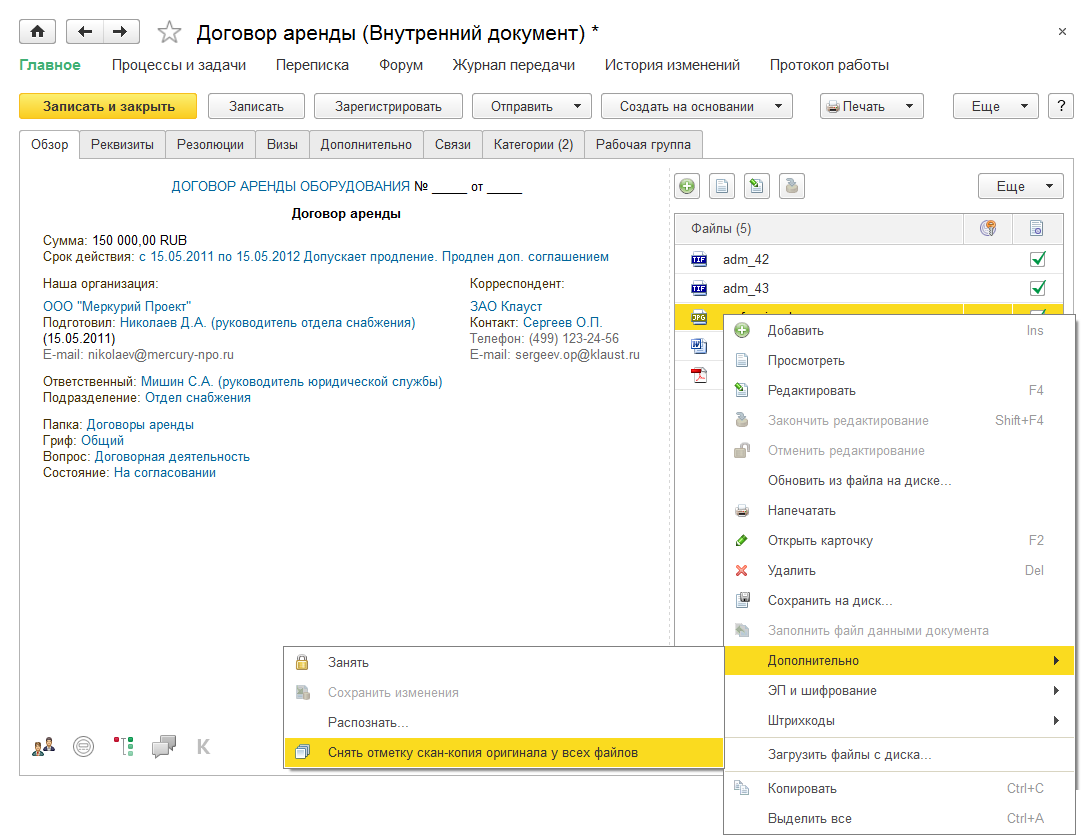Open the Переписка section
The height and width of the screenshot is (835, 1084).
tap(312, 65)
